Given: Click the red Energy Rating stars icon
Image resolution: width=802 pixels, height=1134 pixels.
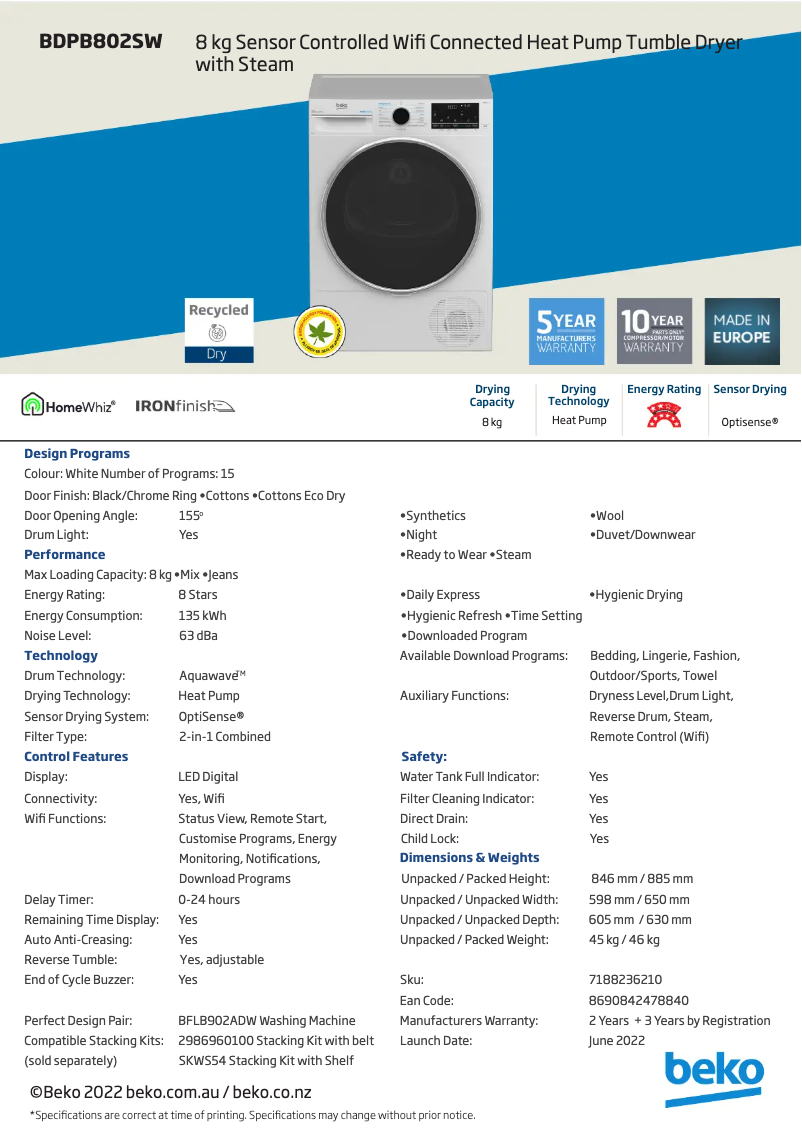Looking at the screenshot, I should pos(663,415).
